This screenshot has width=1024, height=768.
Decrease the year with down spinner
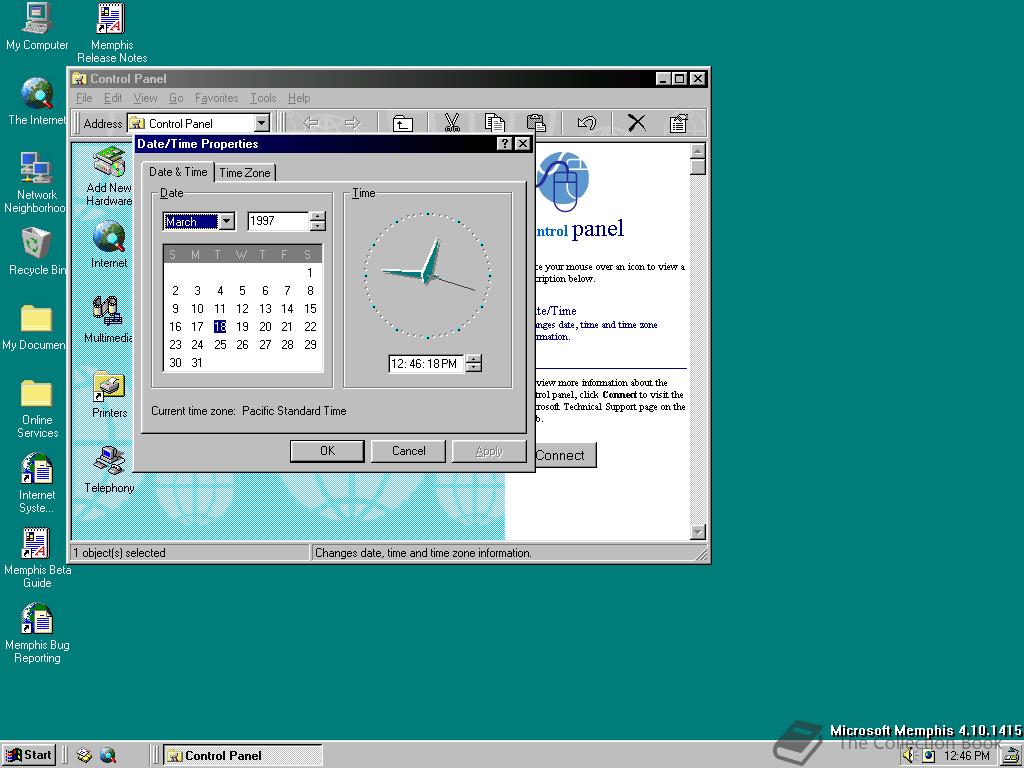tap(317, 226)
